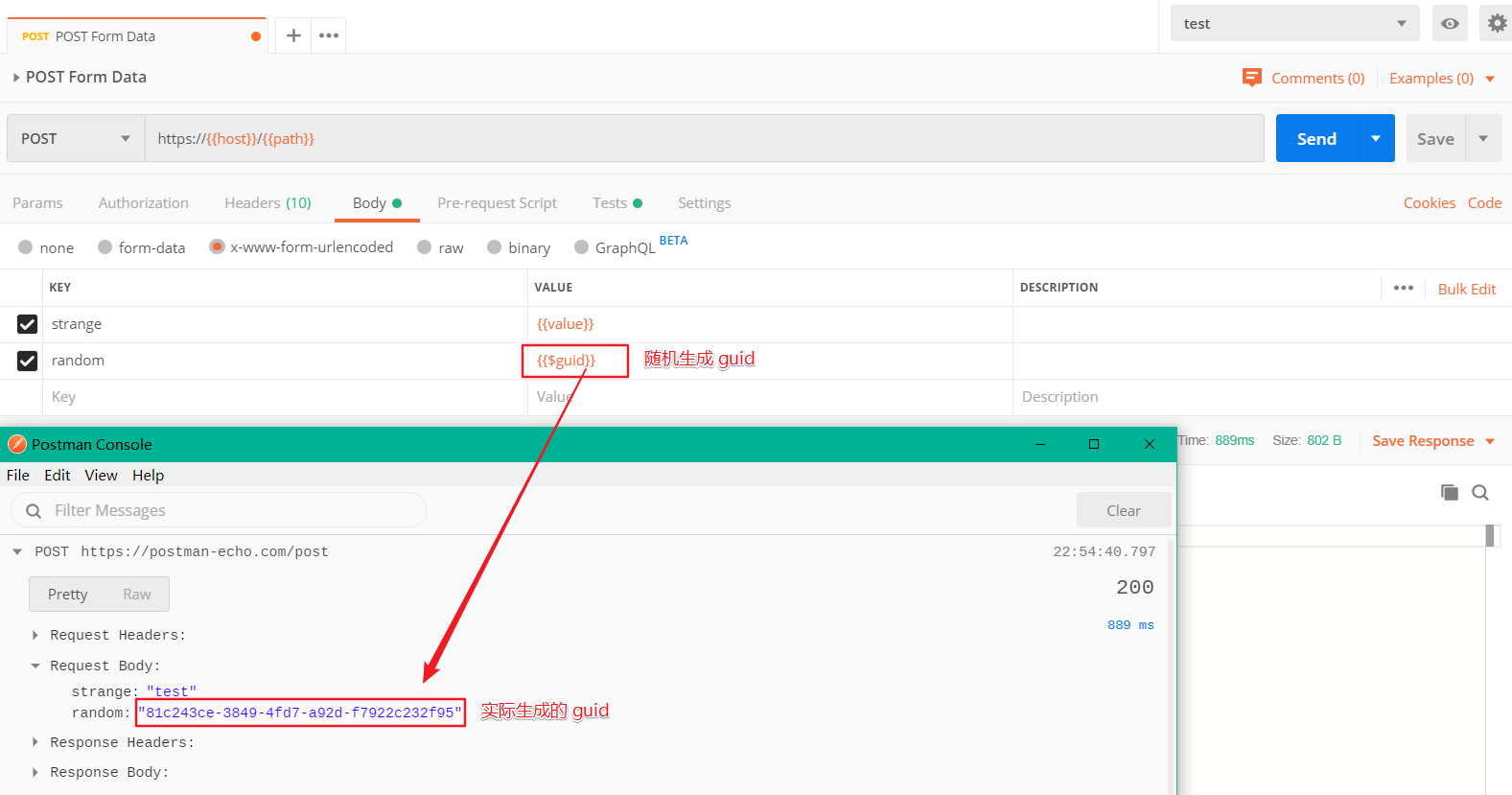The height and width of the screenshot is (795, 1512).
Task: Expand Request Headers in console
Action: (35, 635)
